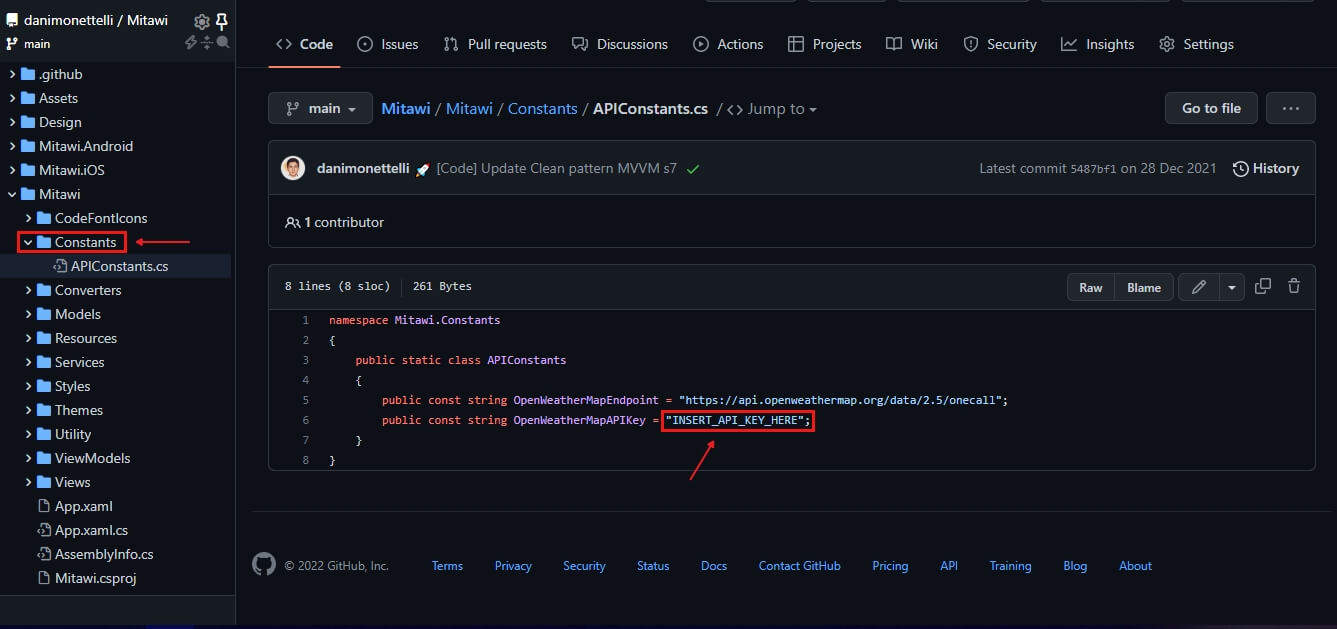Image resolution: width=1337 pixels, height=629 pixels.
Task: Switch to the Code tab
Action: [304, 44]
